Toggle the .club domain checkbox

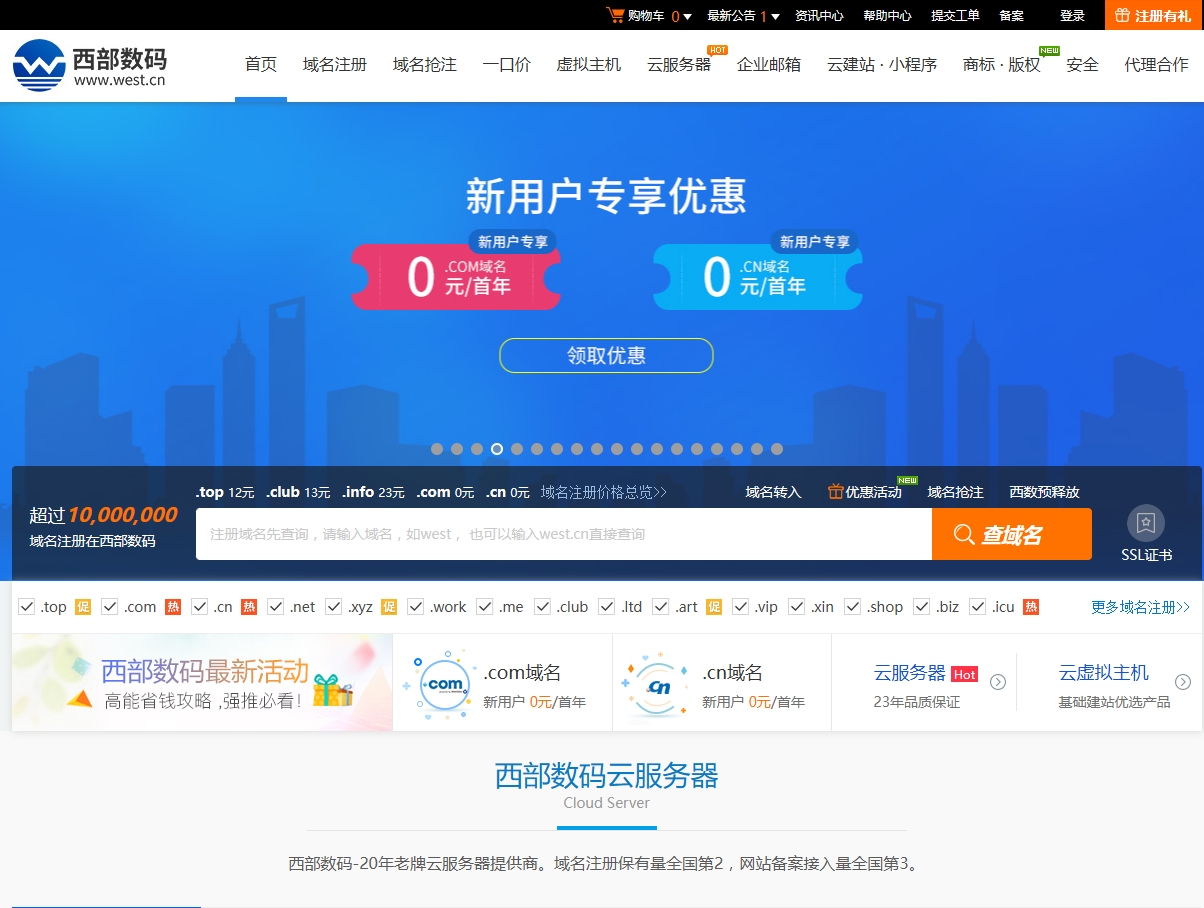[x=543, y=606]
